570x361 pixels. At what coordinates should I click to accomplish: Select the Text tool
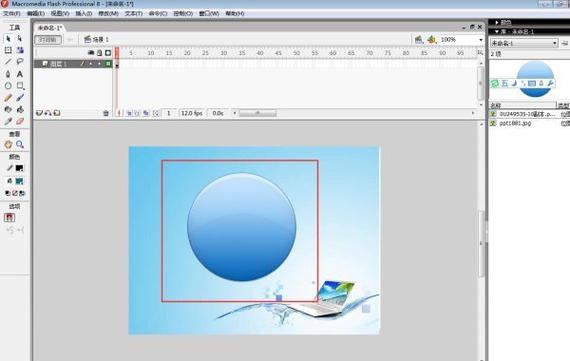point(20,74)
